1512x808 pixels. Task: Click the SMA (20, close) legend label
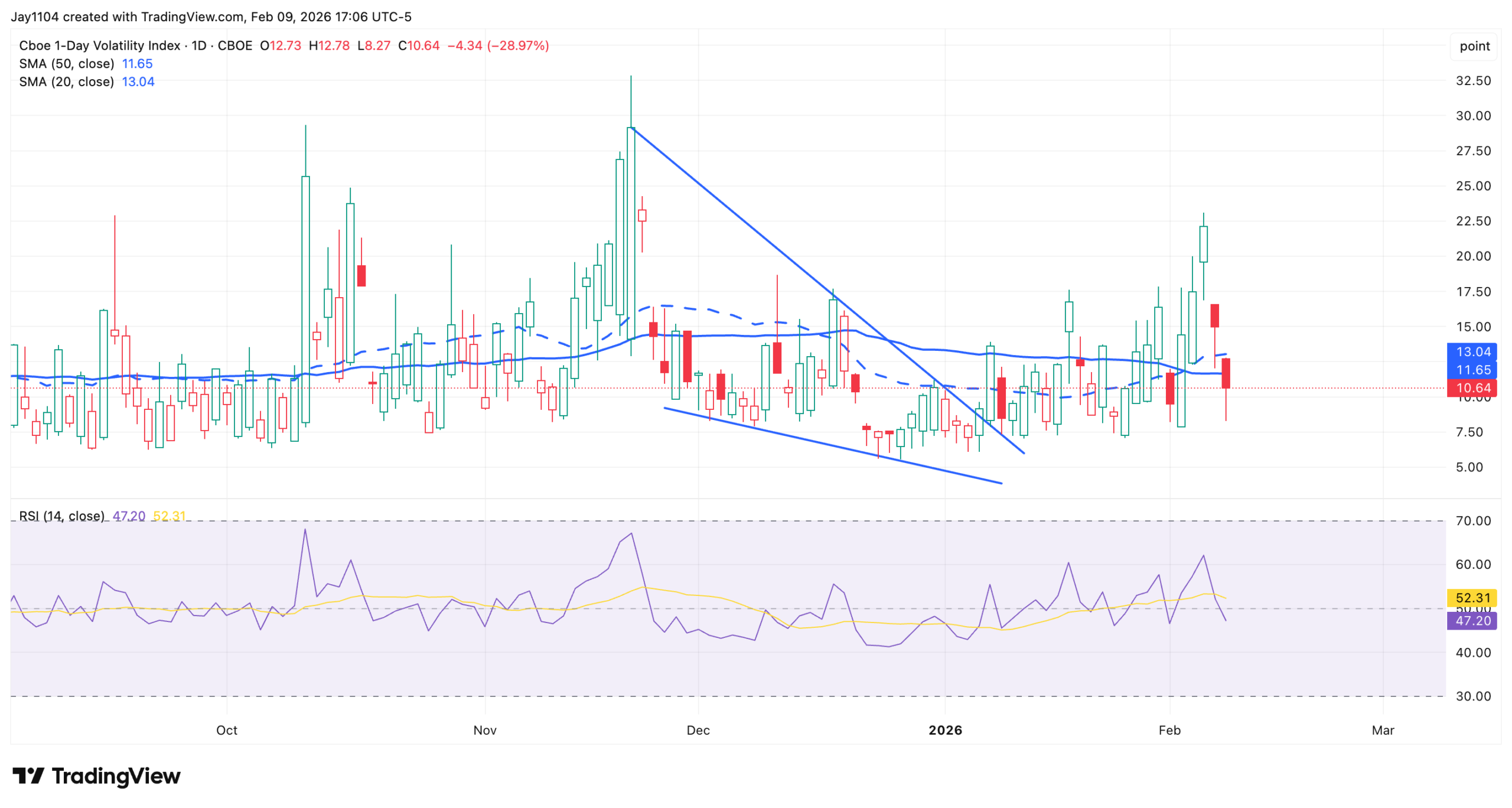pyautogui.click(x=66, y=82)
